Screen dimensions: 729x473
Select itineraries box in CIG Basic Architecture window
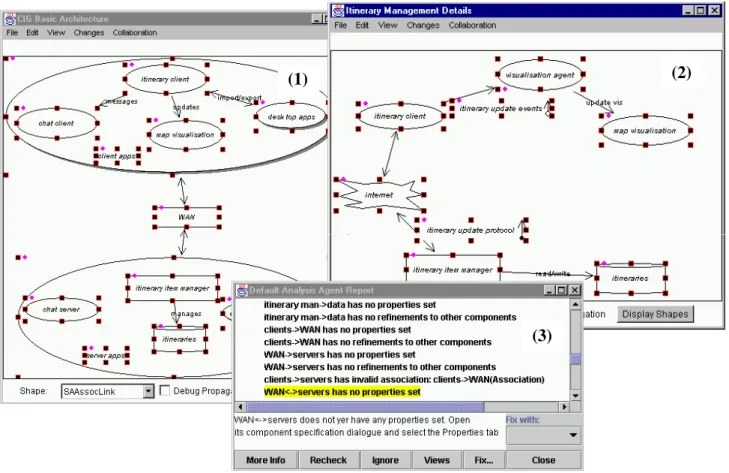coord(179,339)
